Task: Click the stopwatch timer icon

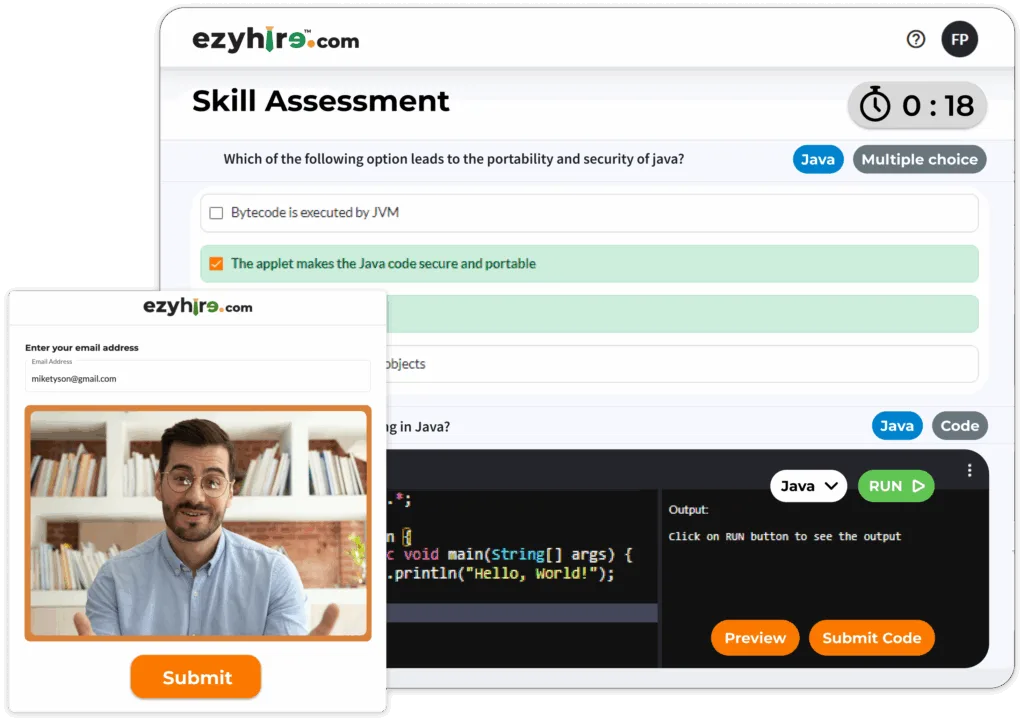Action: (x=875, y=105)
